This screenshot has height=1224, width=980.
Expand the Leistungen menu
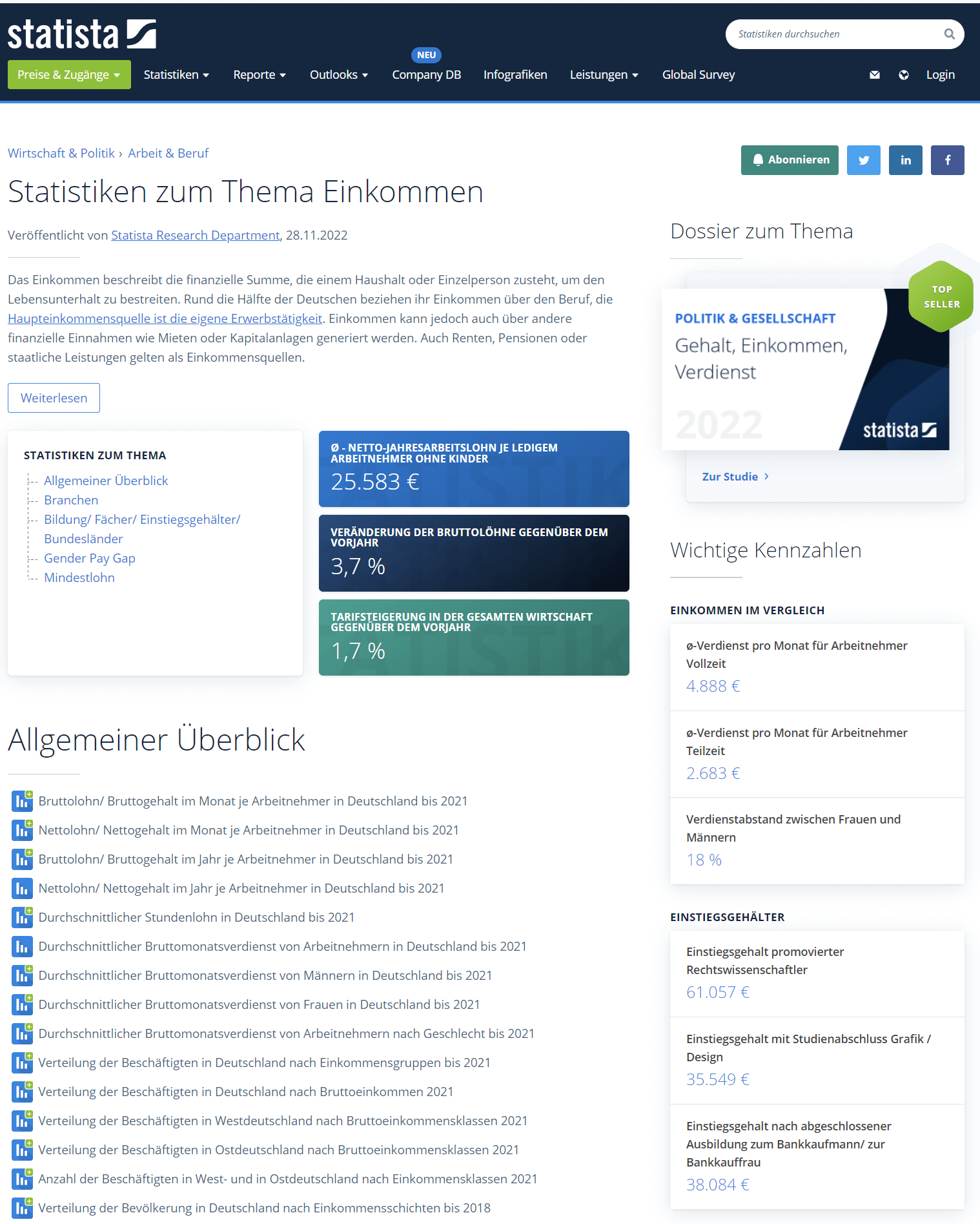pyautogui.click(x=604, y=75)
